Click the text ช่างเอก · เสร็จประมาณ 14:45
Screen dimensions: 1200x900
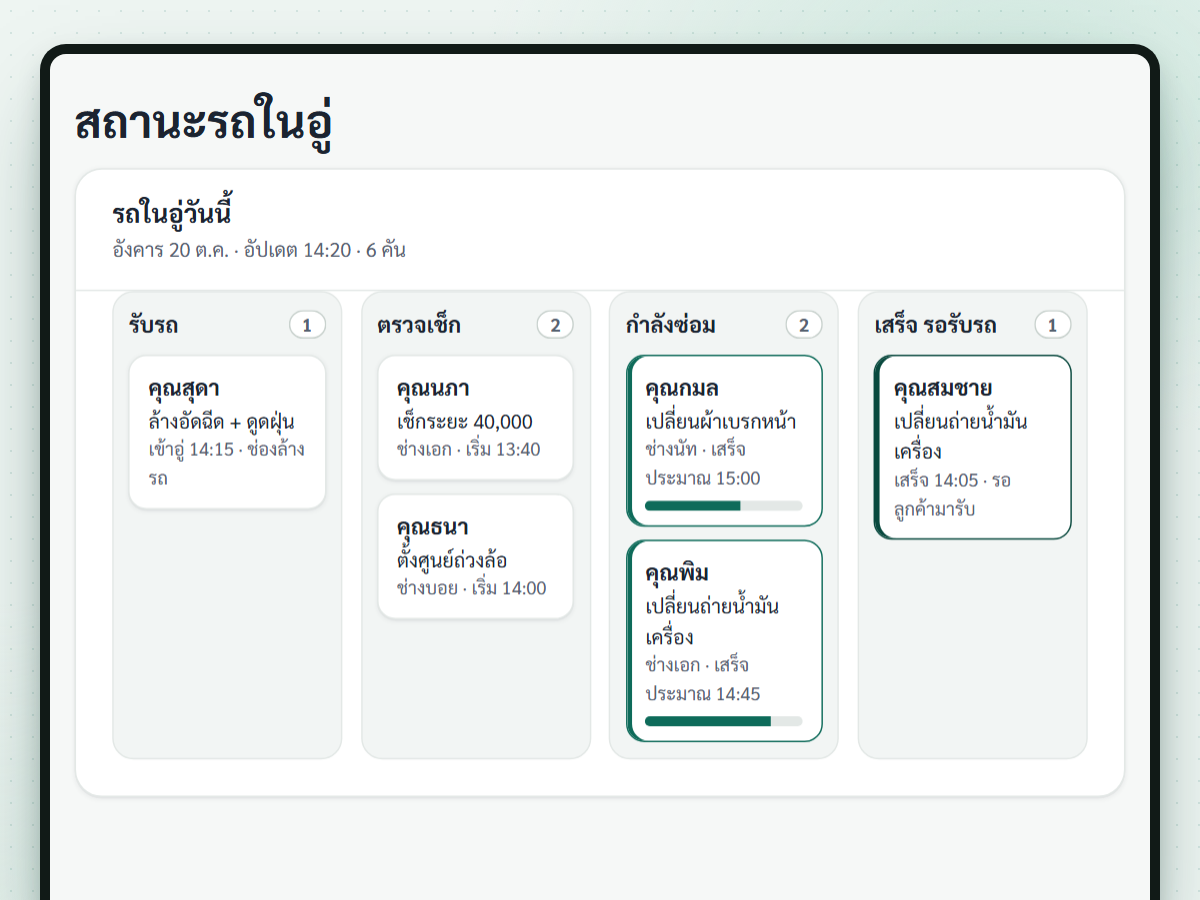[x=703, y=680]
